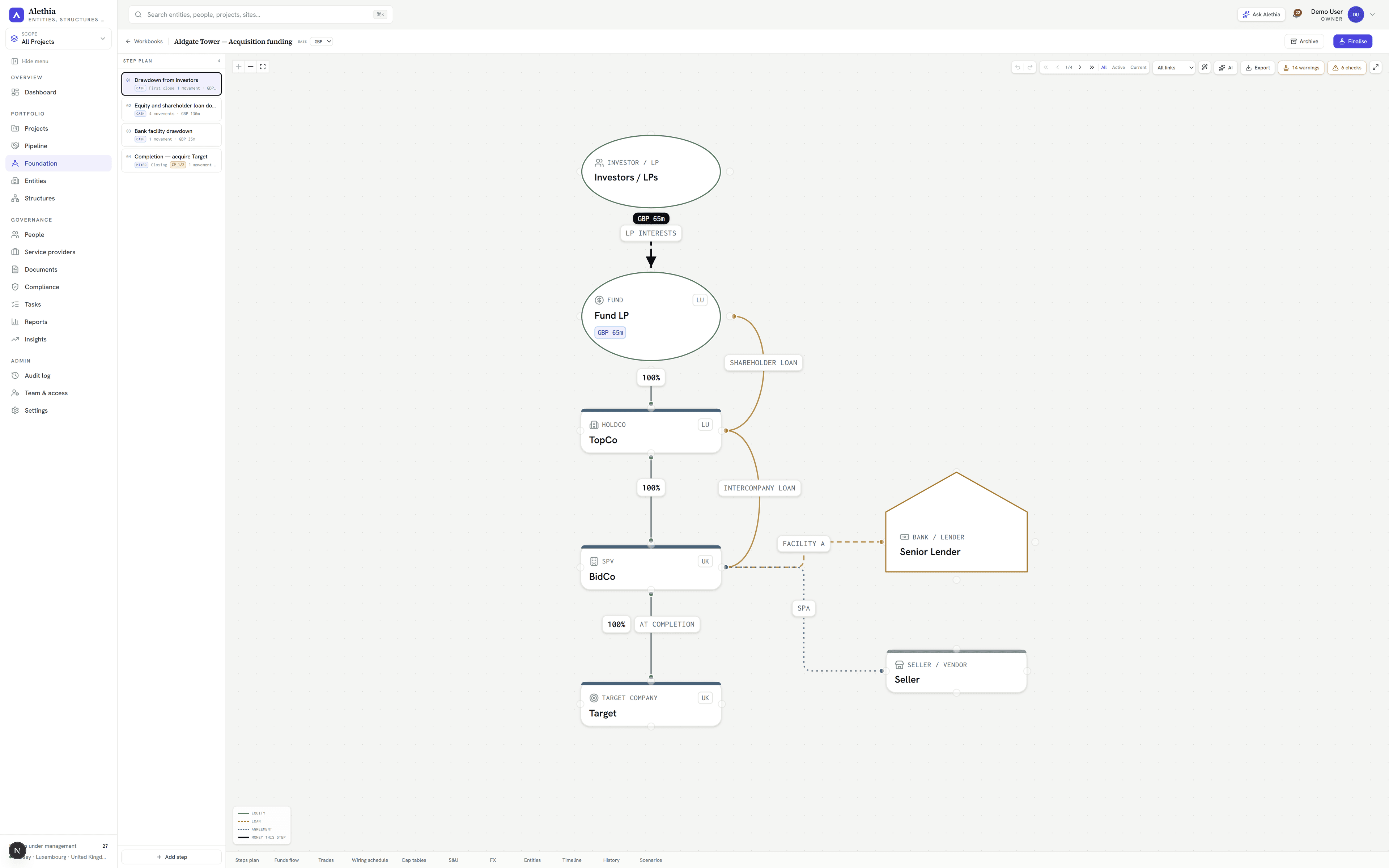Open the Documents section
Image resolution: width=1389 pixels, height=868 pixels.
(x=58, y=269)
